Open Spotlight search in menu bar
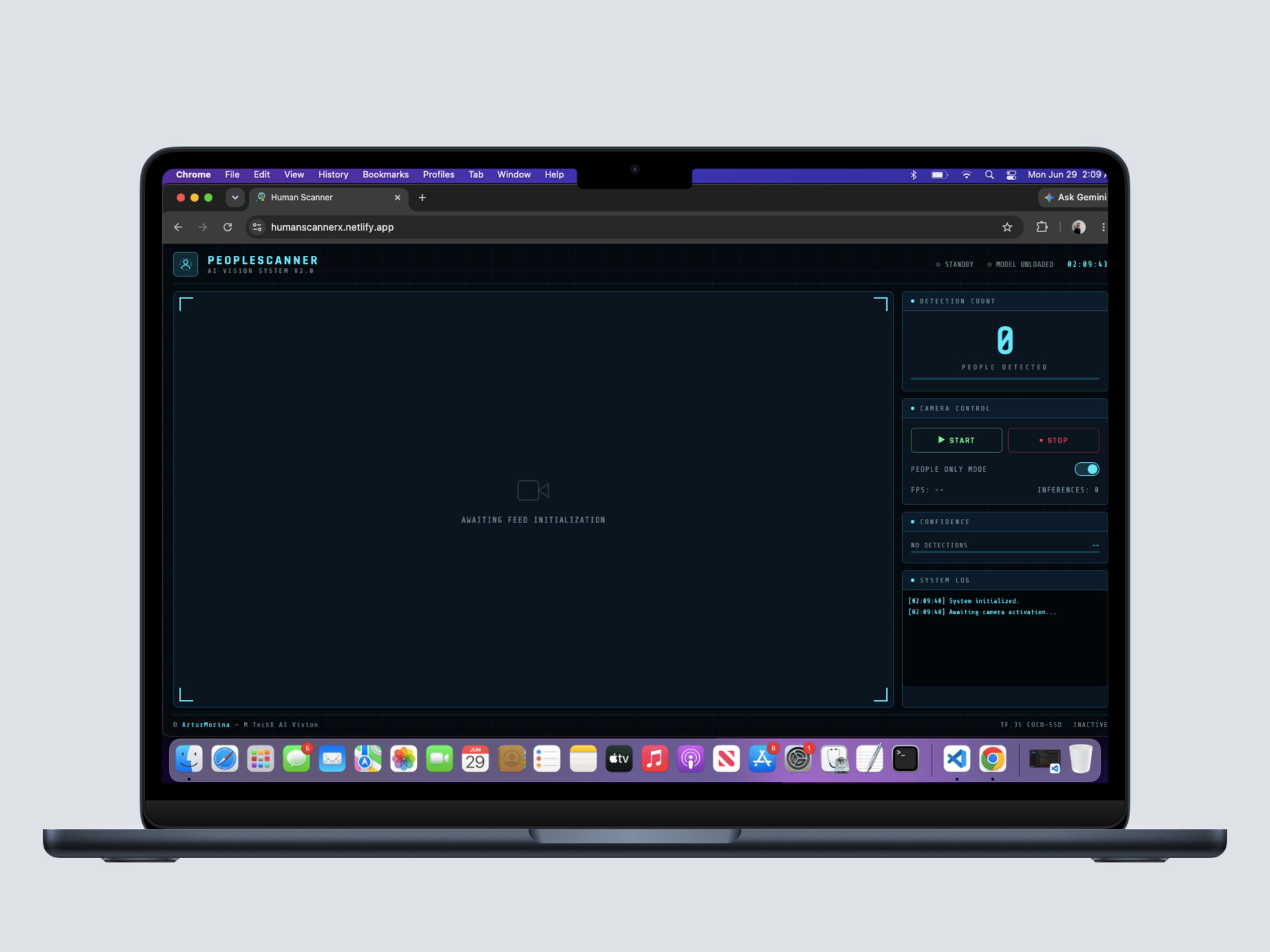 pos(989,175)
